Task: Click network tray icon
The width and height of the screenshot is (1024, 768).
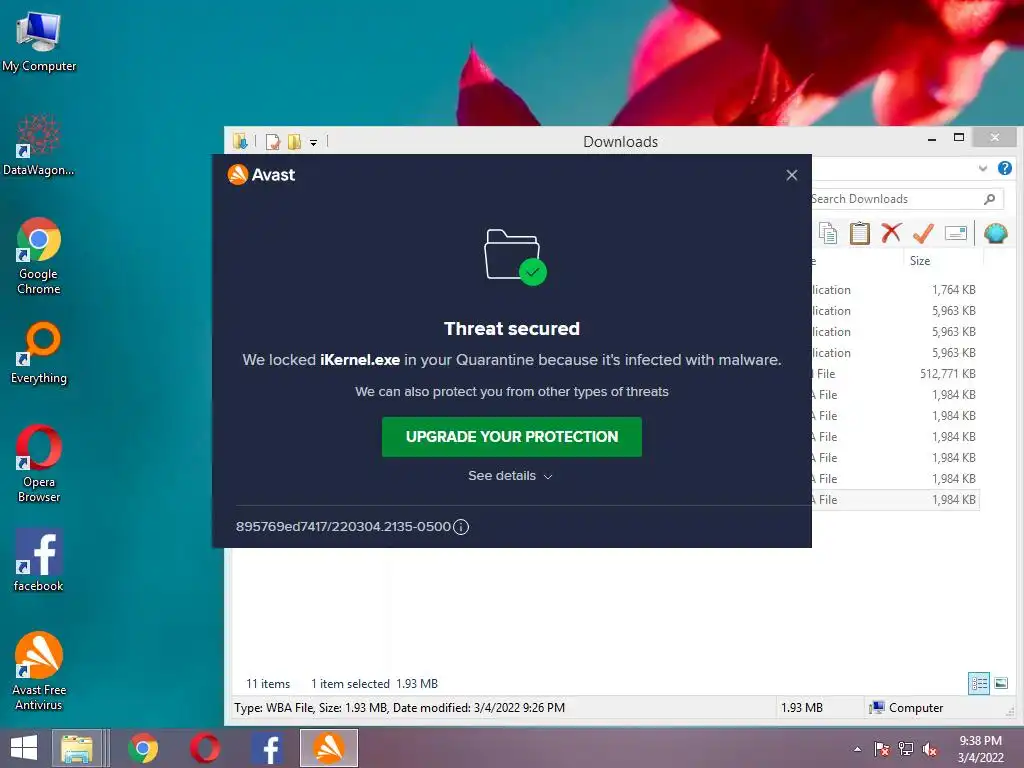Action: click(906, 749)
